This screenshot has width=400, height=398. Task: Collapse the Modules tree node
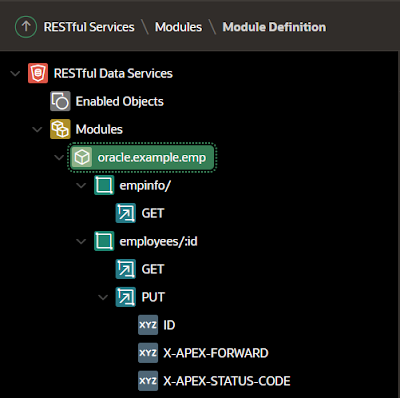[x=37, y=129]
